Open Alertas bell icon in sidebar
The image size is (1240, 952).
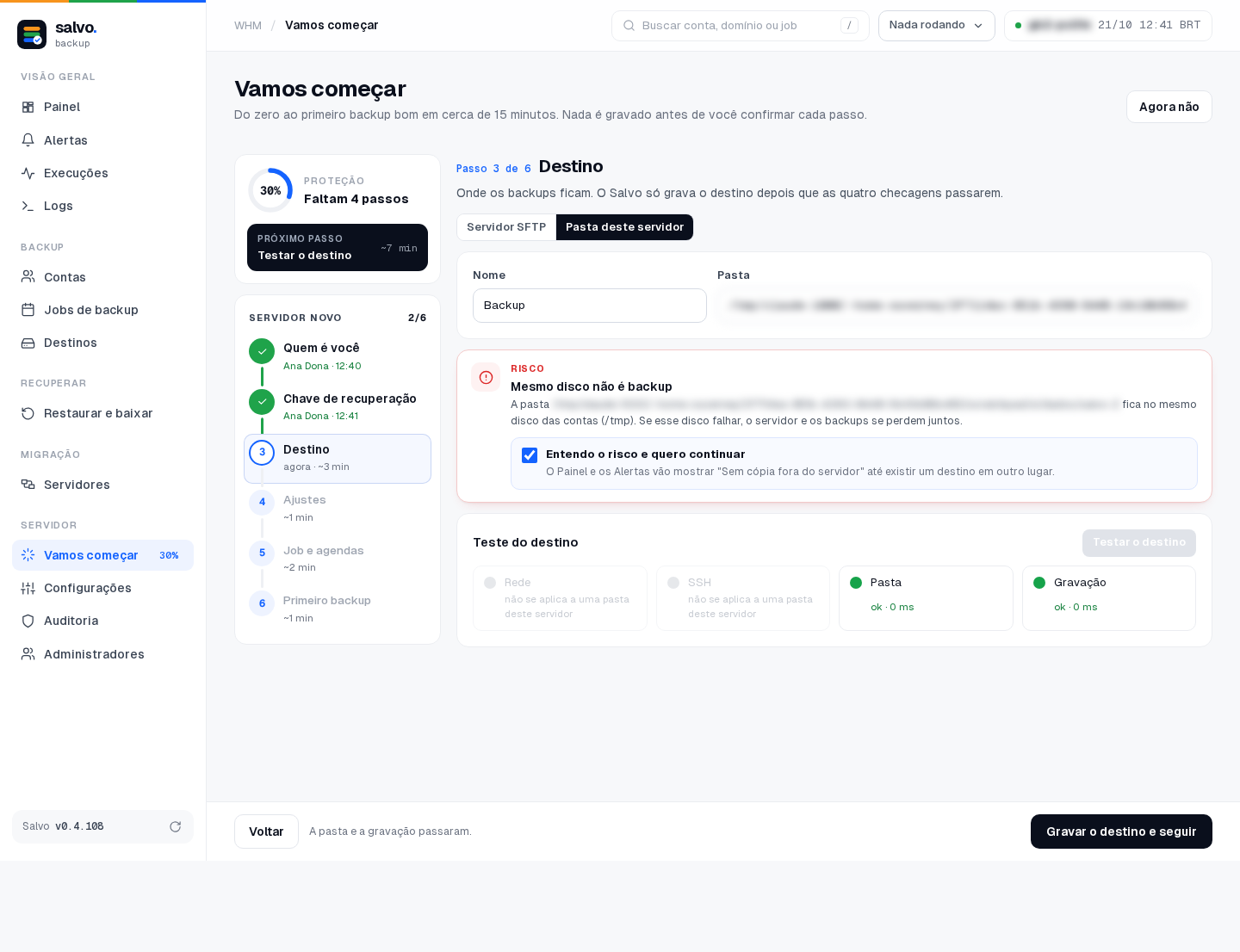(28, 140)
